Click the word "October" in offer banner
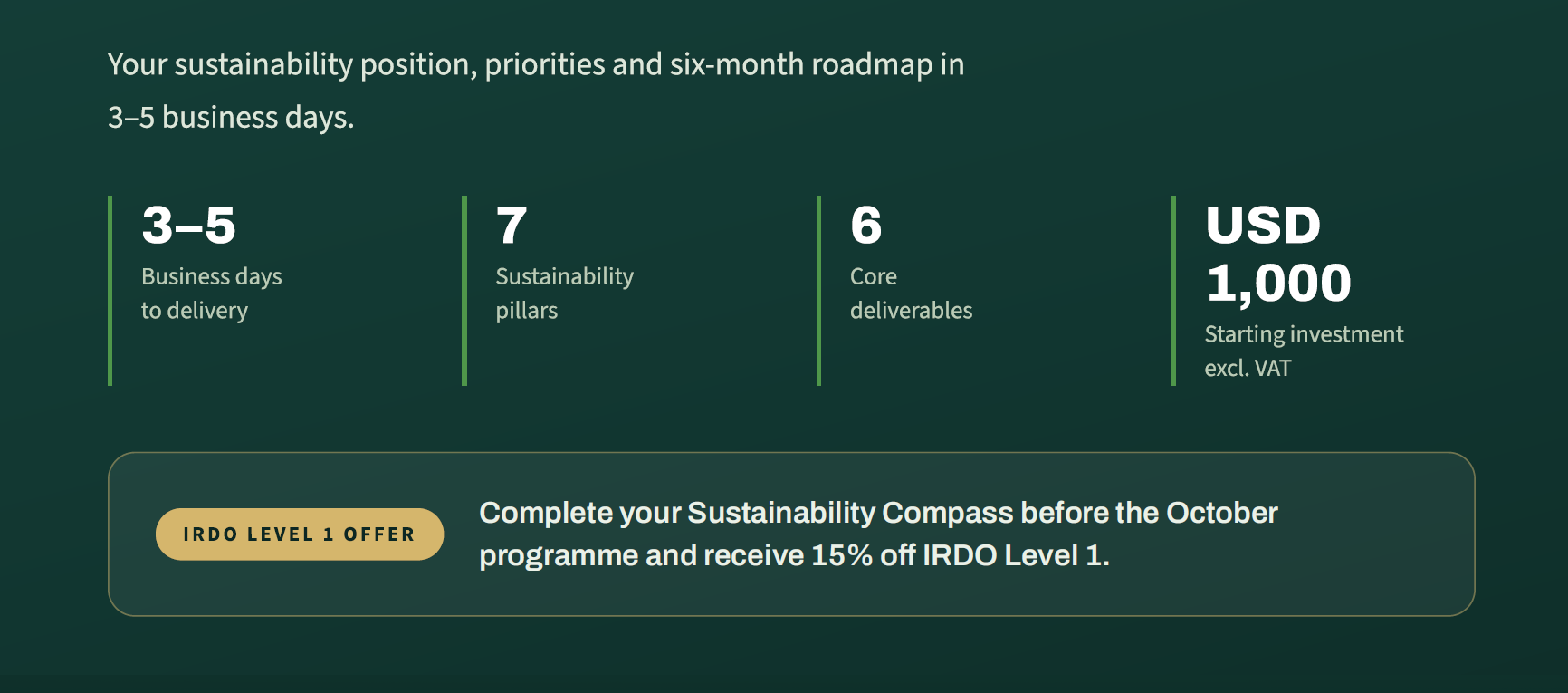The image size is (1568, 693). pyautogui.click(x=1222, y=513)
